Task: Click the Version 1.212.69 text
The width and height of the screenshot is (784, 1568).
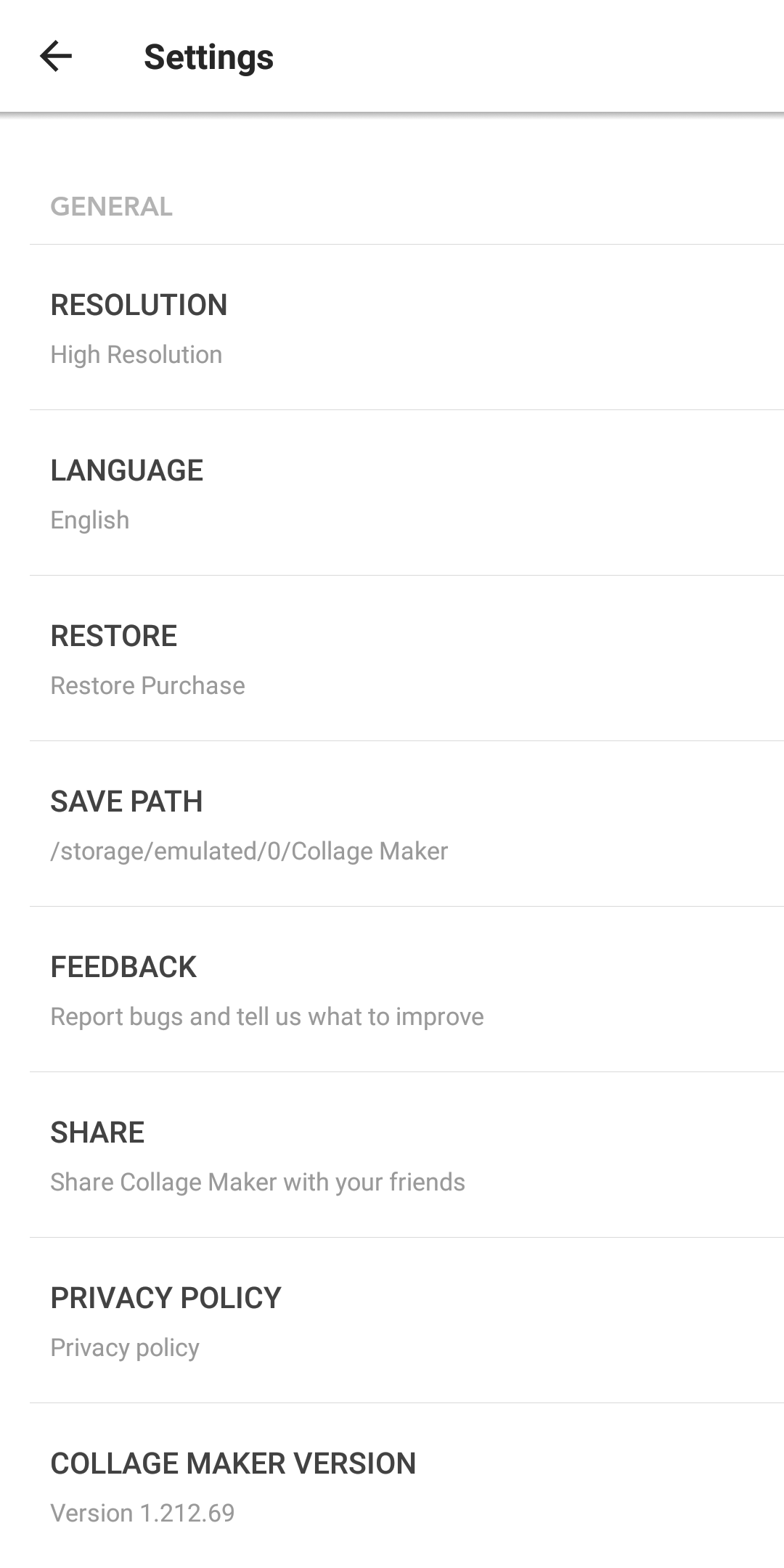Action: (142, 1514)
